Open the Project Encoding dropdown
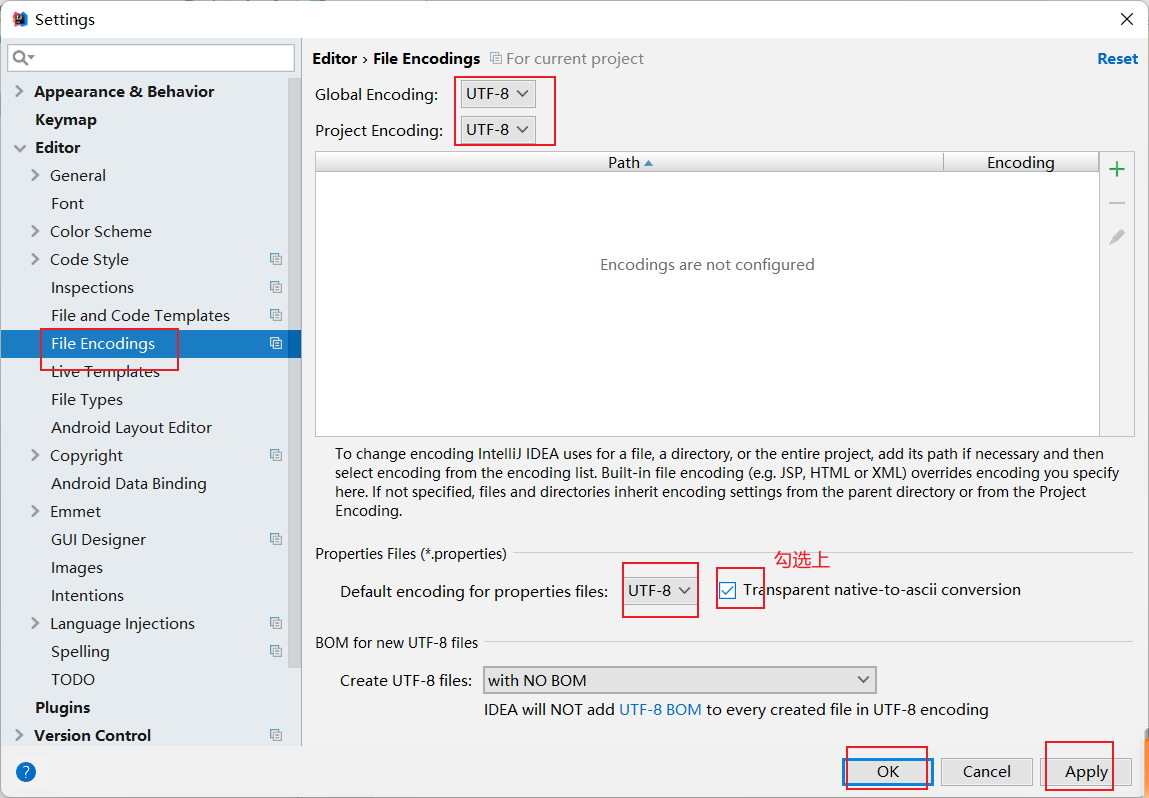 click(498, 130)
